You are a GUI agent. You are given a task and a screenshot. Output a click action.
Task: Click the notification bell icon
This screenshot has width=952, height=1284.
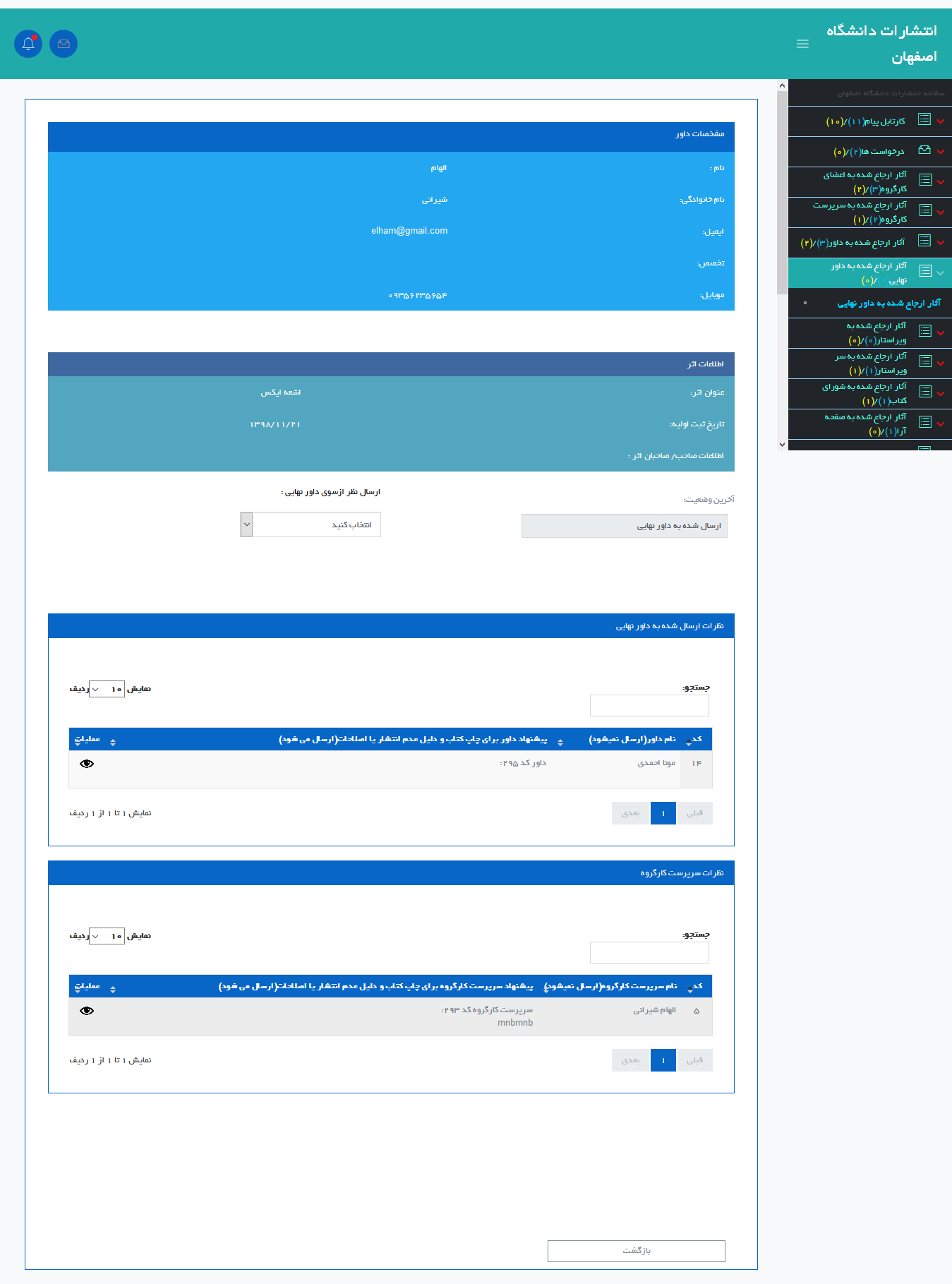(x=28, y=44)
